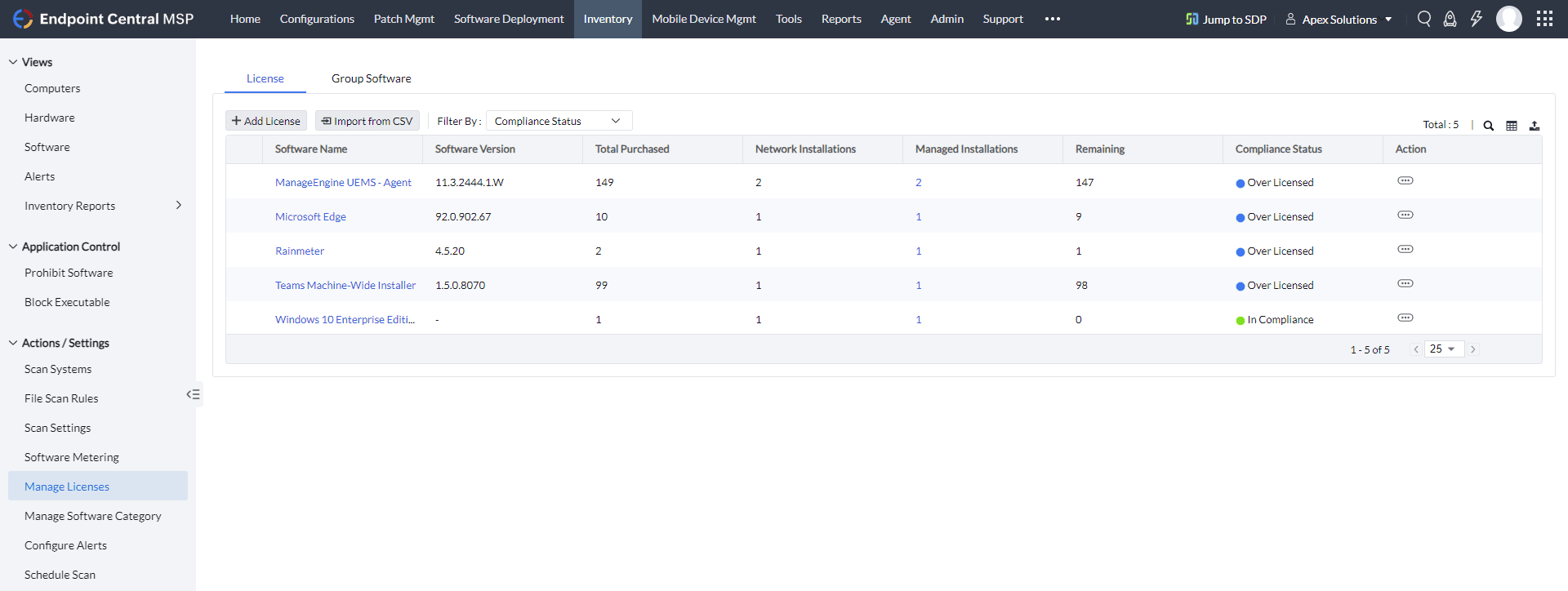1568x591 pixels.
Task: Open ManageEngine UEMS - Agent link
Action: click(x=343, y=182)
